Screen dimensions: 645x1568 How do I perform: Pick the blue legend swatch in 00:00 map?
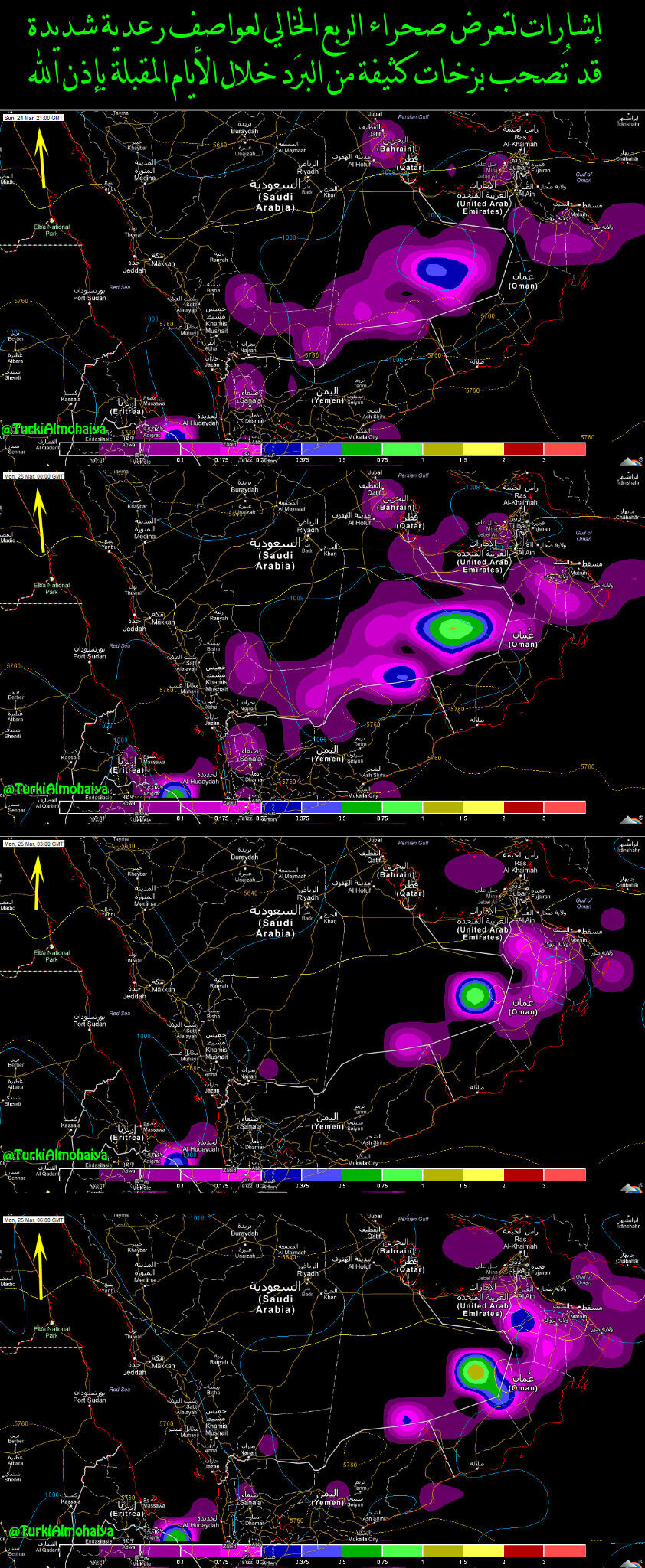[281, 807]
